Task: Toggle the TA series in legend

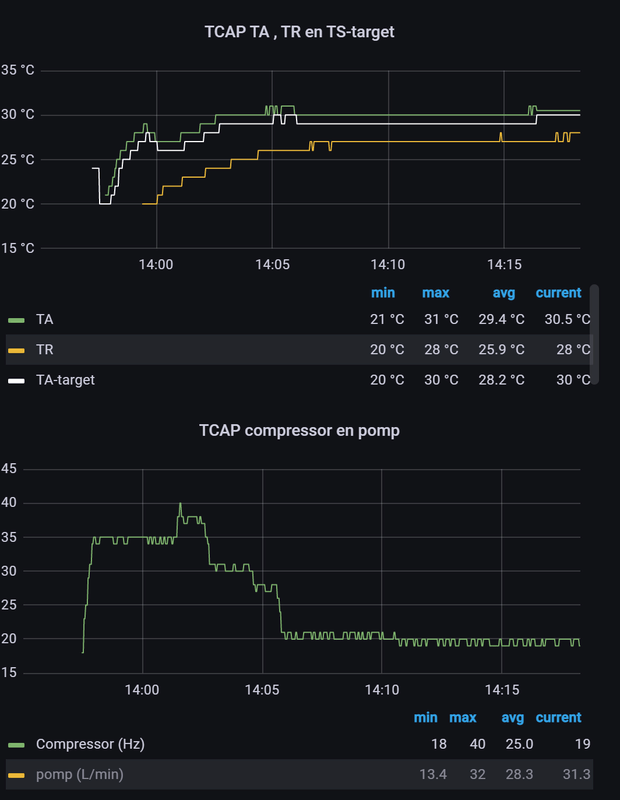Action: pos(44,319)
